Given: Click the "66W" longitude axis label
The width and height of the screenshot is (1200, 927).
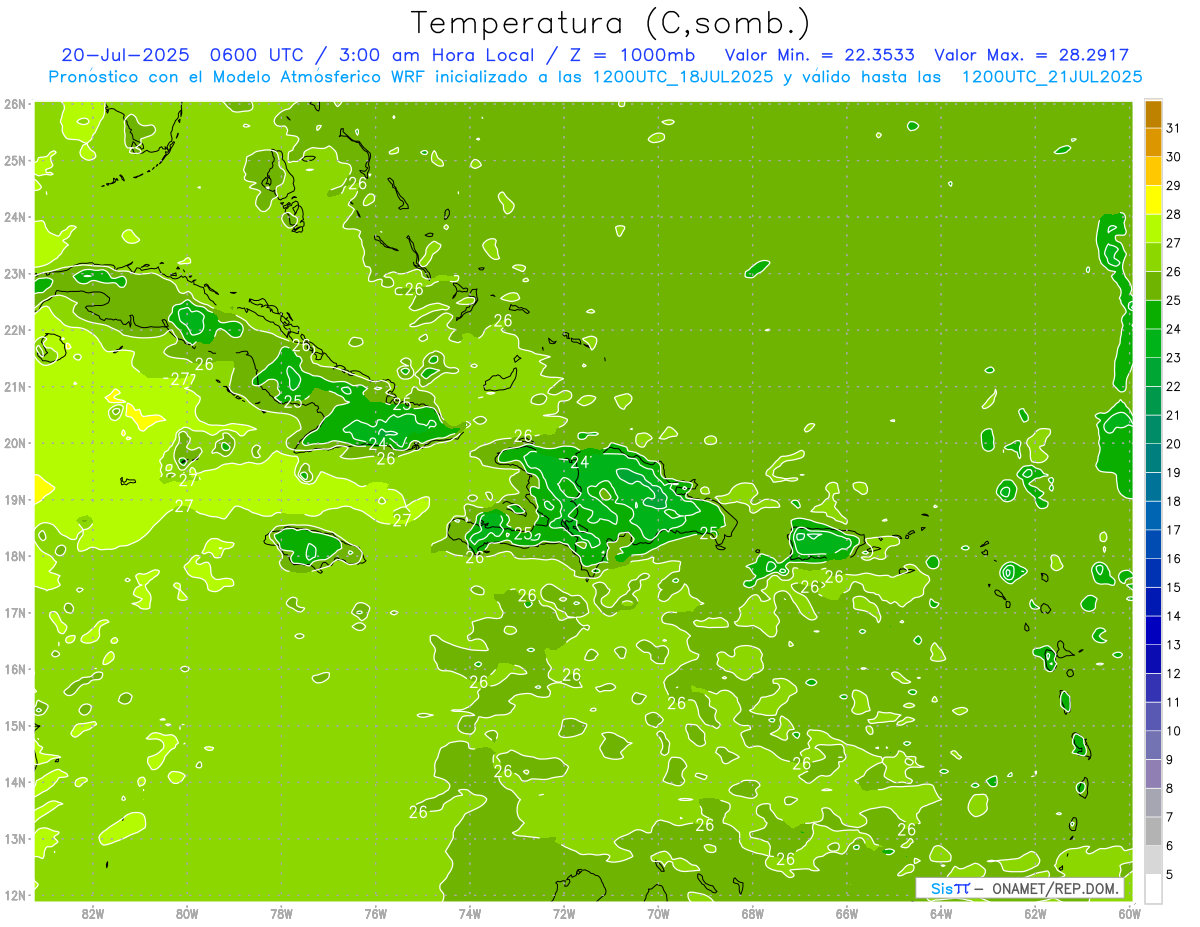Looking at the screenshot, I should [x=847, y=913].
